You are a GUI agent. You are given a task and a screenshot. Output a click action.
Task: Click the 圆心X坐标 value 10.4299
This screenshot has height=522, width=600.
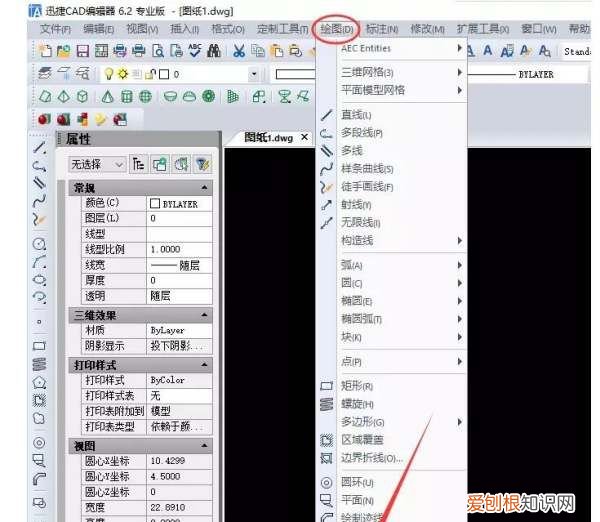[x=179, y=461]
